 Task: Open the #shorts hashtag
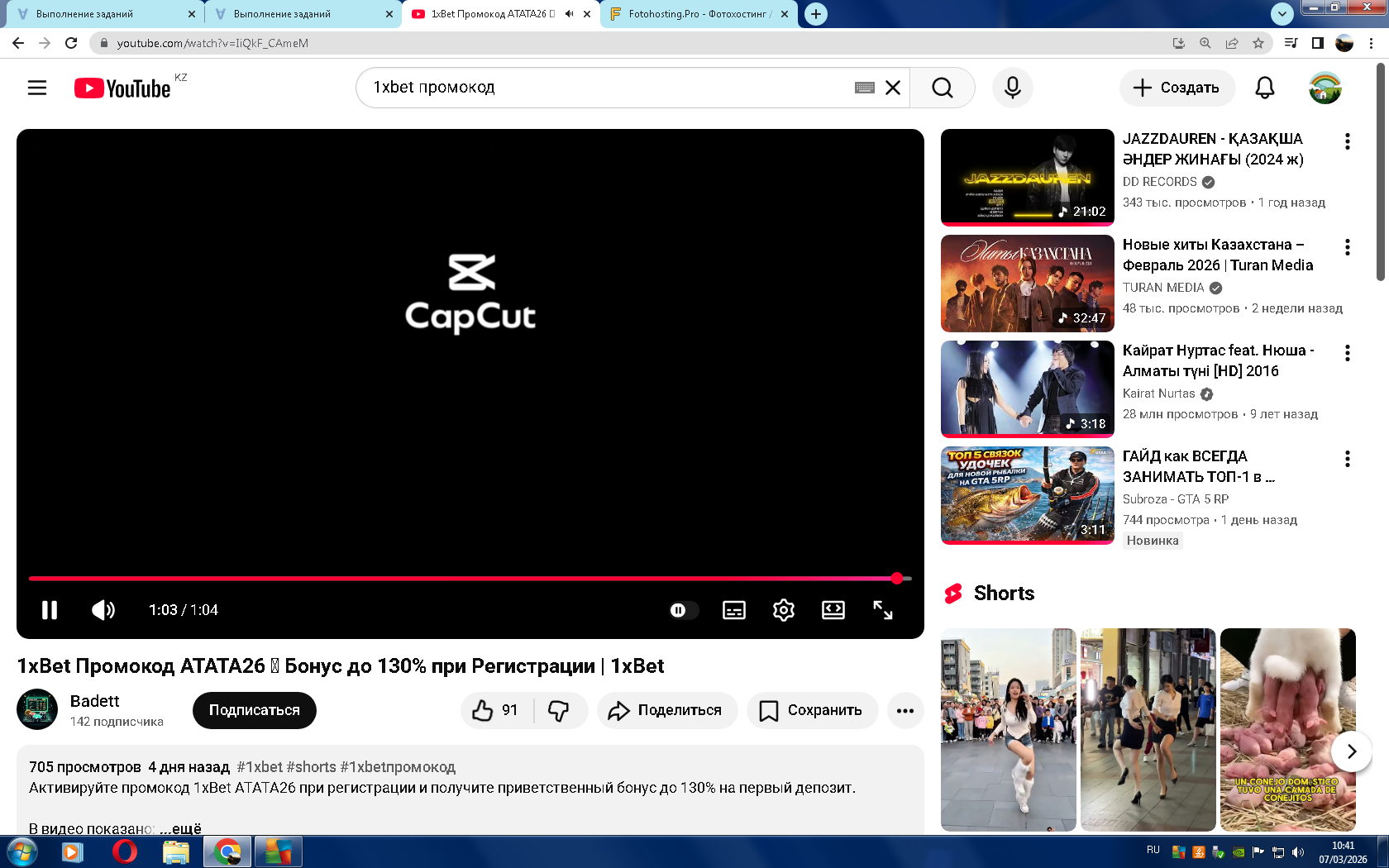312,767
